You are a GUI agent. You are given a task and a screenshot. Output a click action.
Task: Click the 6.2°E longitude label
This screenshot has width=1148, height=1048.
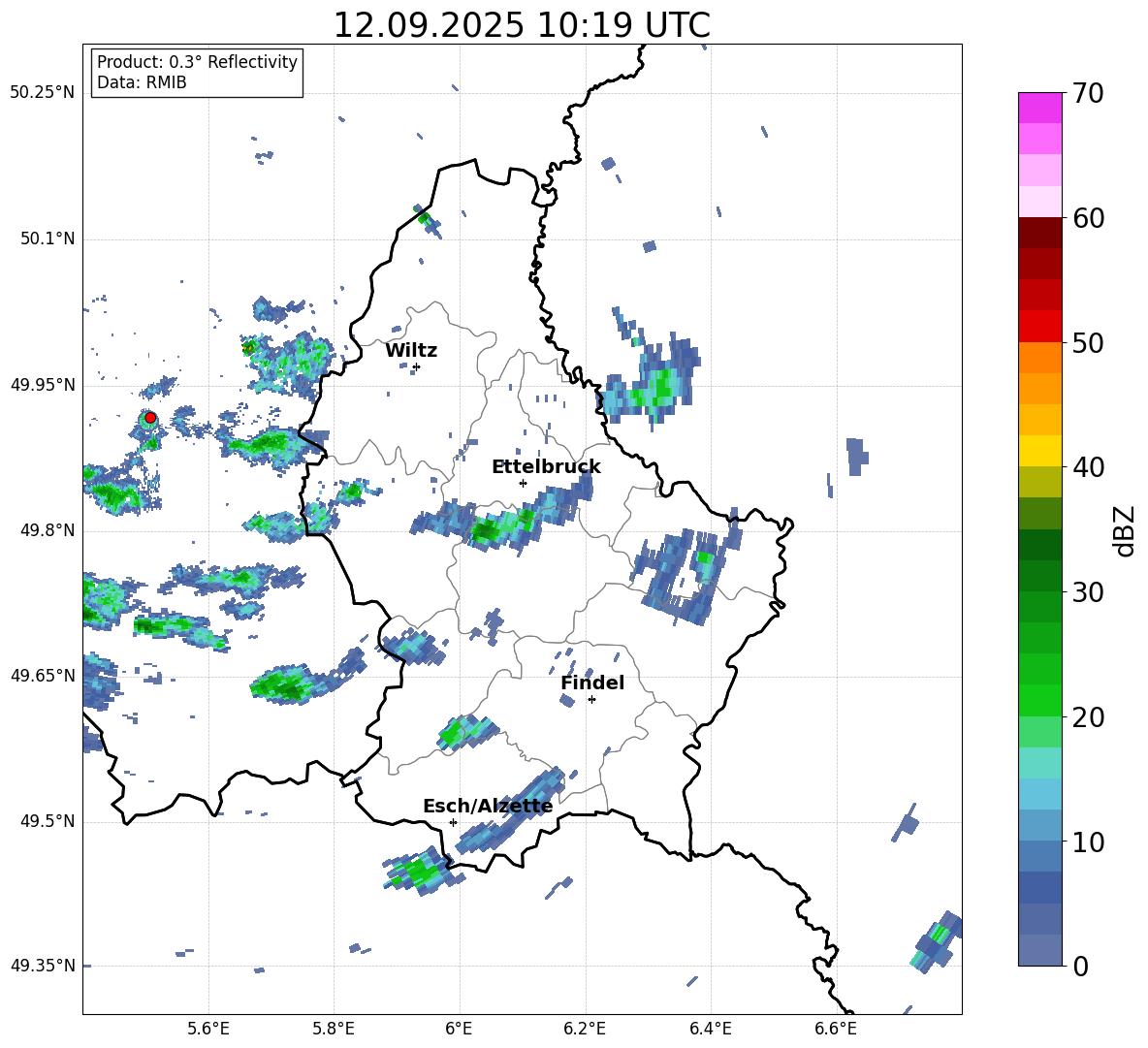tap(585, 1029)
